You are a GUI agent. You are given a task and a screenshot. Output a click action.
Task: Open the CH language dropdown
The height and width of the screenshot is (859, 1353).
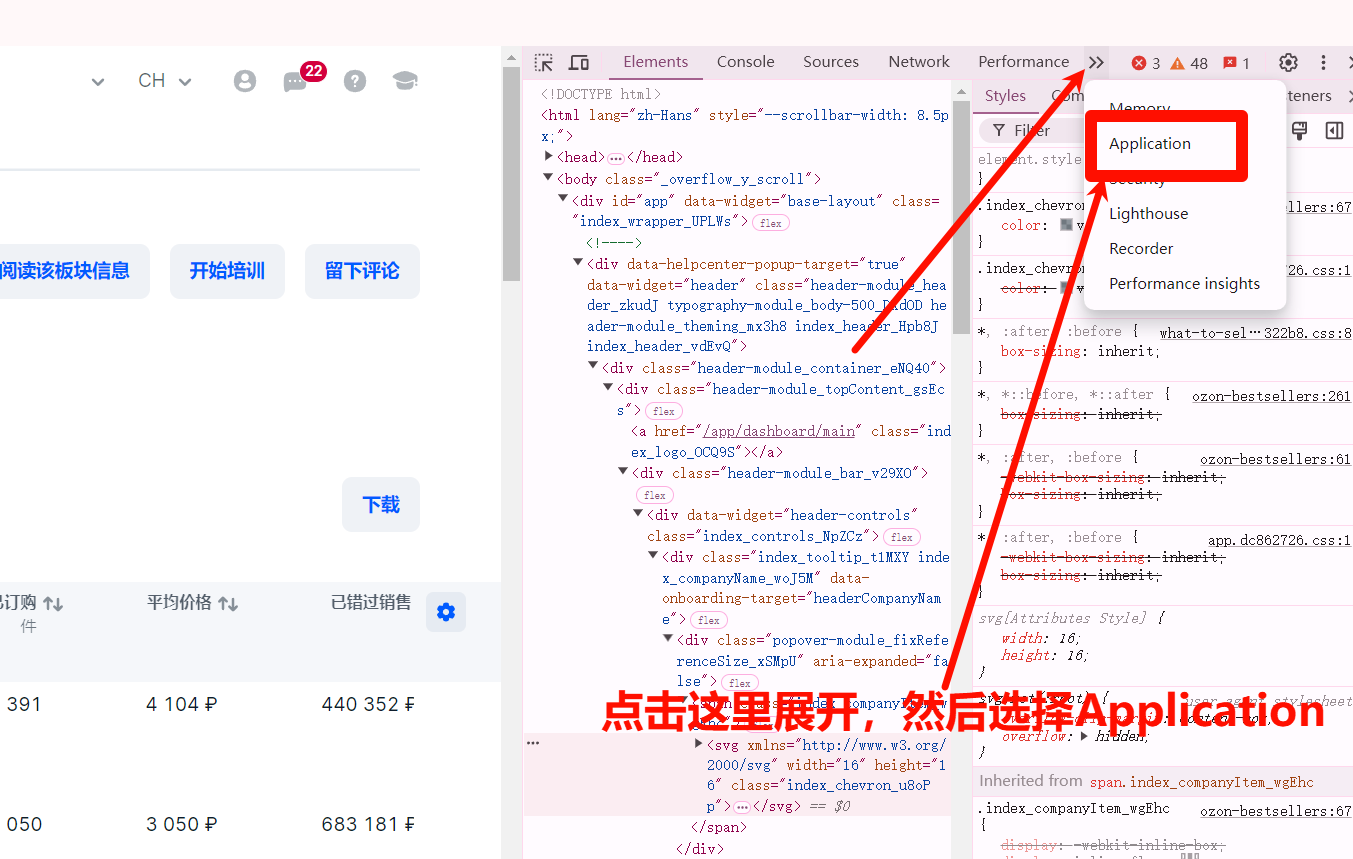tap(165, 81)
